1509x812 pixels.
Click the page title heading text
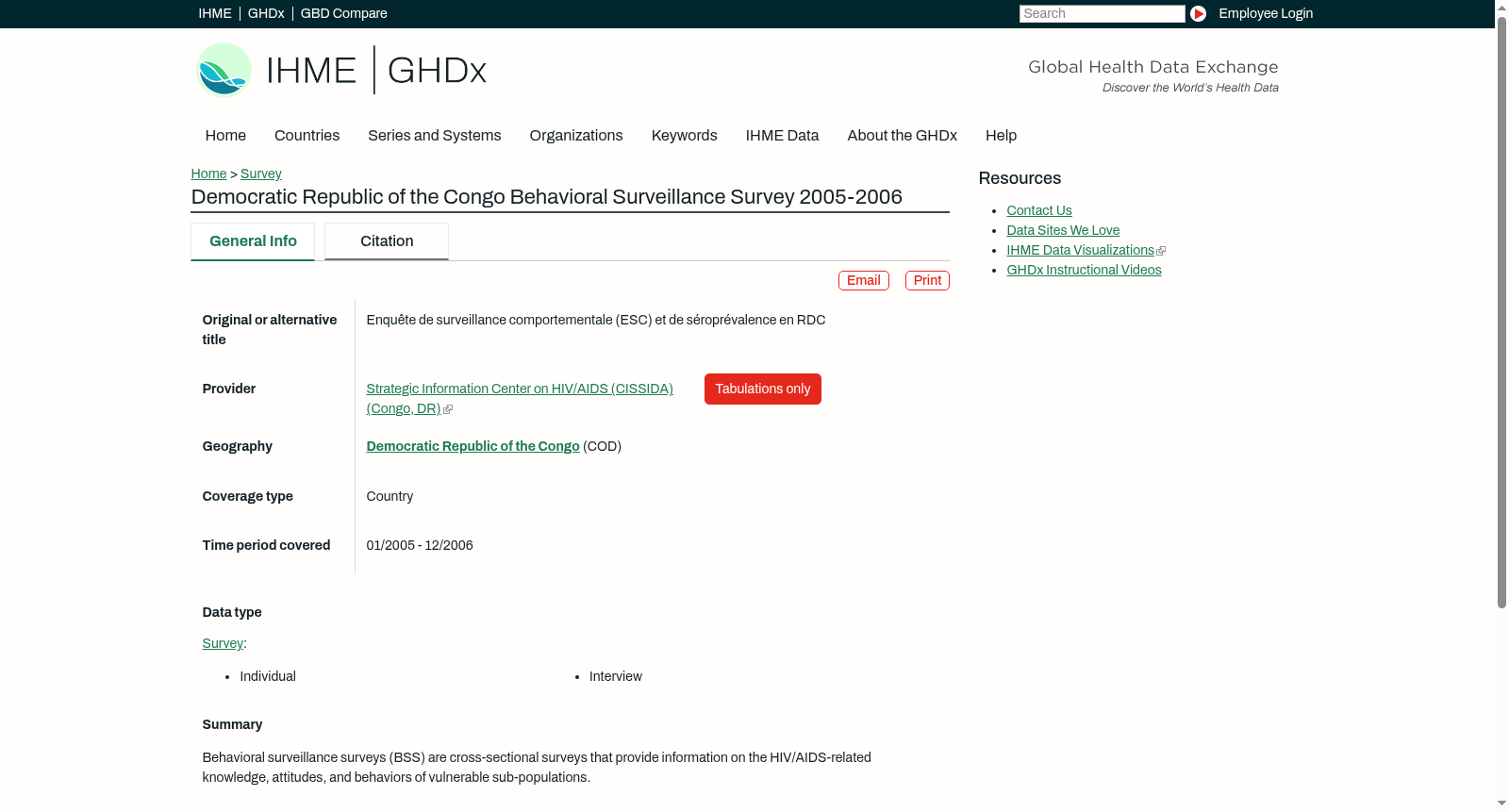tap(546, 197)
